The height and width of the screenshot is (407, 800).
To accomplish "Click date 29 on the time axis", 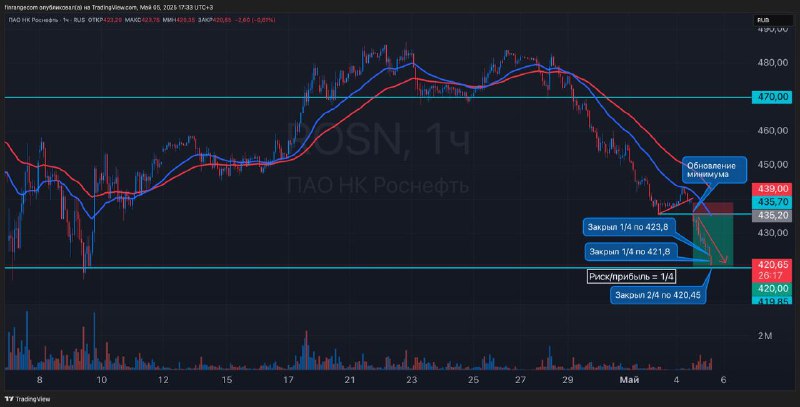I will tap(567, 380).
